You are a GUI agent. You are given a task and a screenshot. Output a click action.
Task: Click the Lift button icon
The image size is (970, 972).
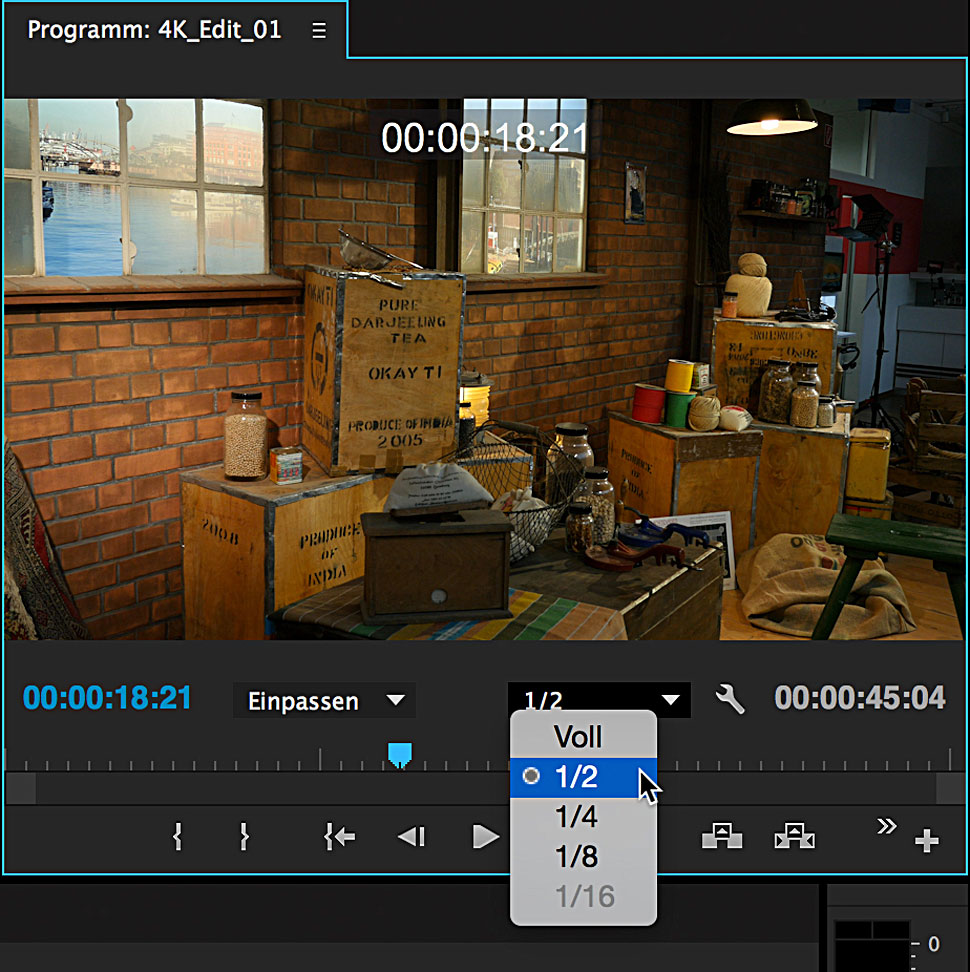721,837
